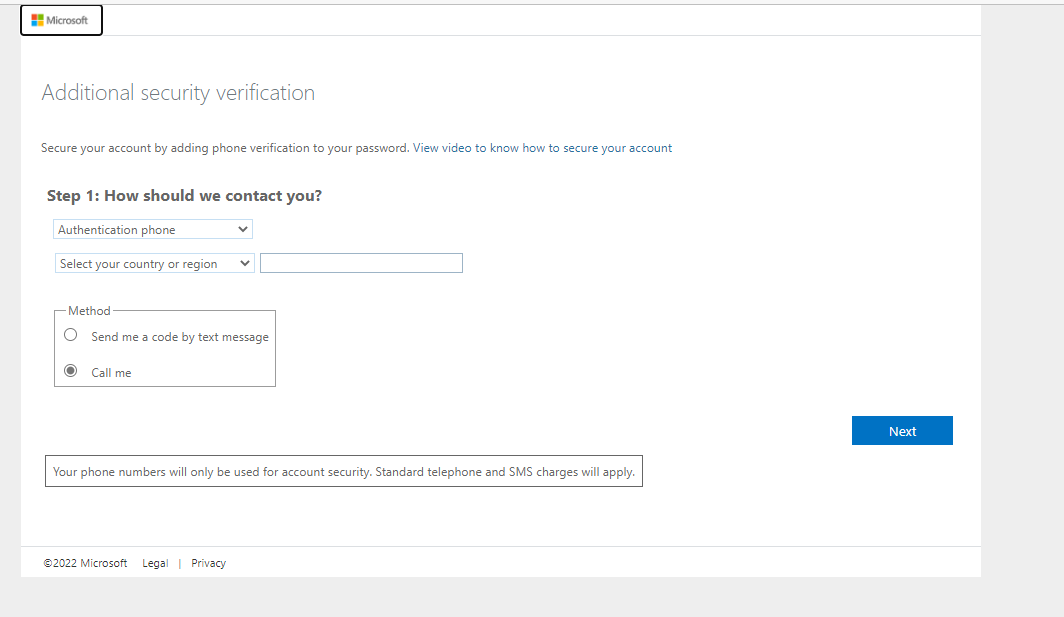1064x617 pixels.
Task: Expand the country or region selector
Action: point(154,264)
